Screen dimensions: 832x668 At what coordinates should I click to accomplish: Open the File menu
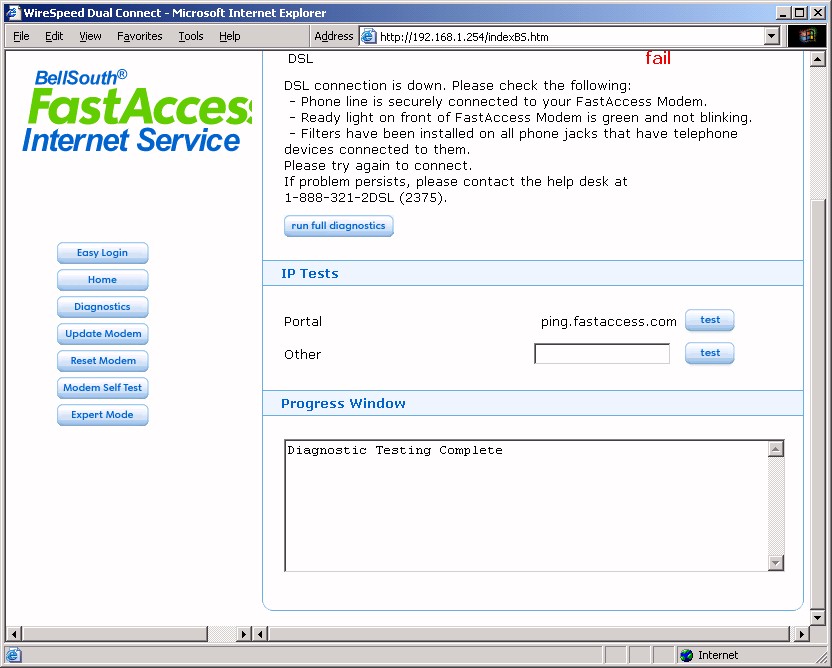[x=21, y=36]
